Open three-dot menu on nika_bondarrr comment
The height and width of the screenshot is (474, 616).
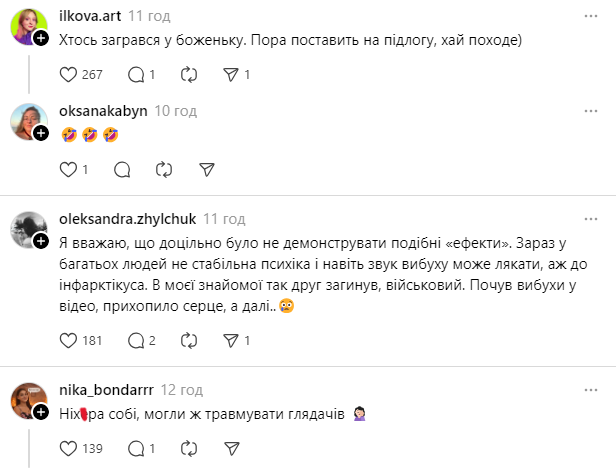tap(593, 390)
